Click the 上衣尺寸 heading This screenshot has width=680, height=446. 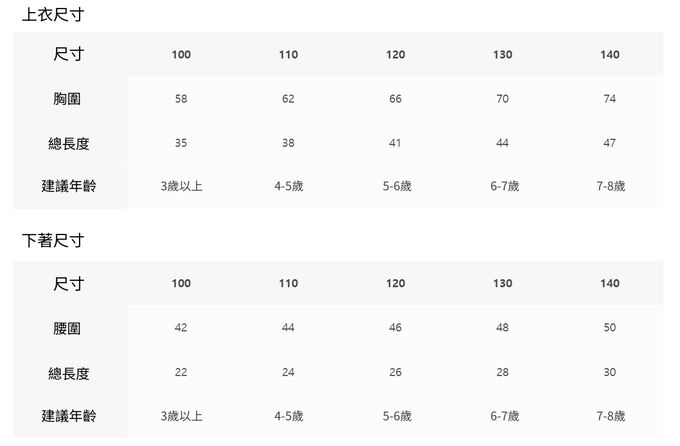[52, 13]
